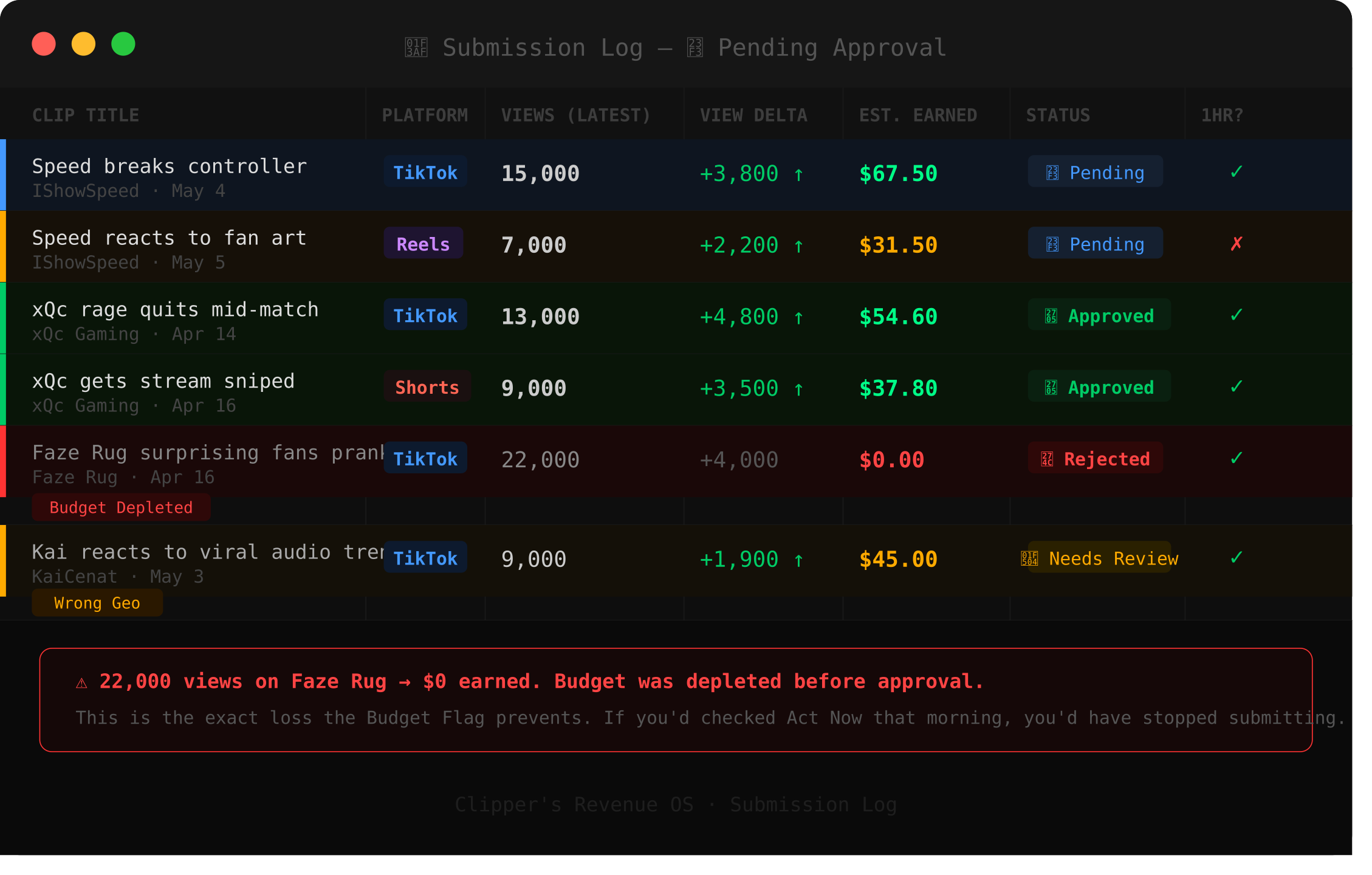Viewport: 1372px width, 875px height.
Task: Click the $37.80 estimated earnings
Action: (898, 388)
